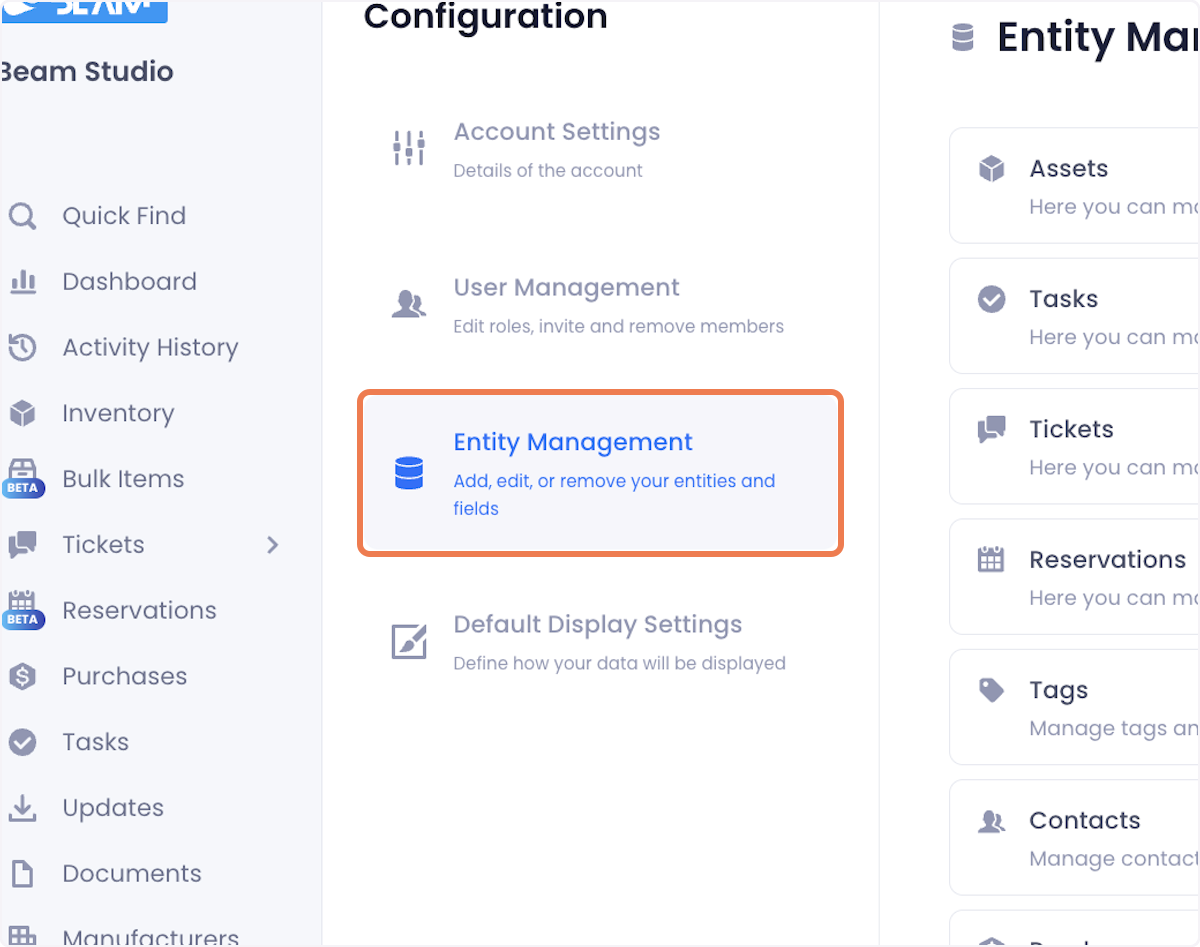Open the Contacts entity card
Image resolution: width=1200 pixels, height=947 pixels.
(x=1075, y=837)
